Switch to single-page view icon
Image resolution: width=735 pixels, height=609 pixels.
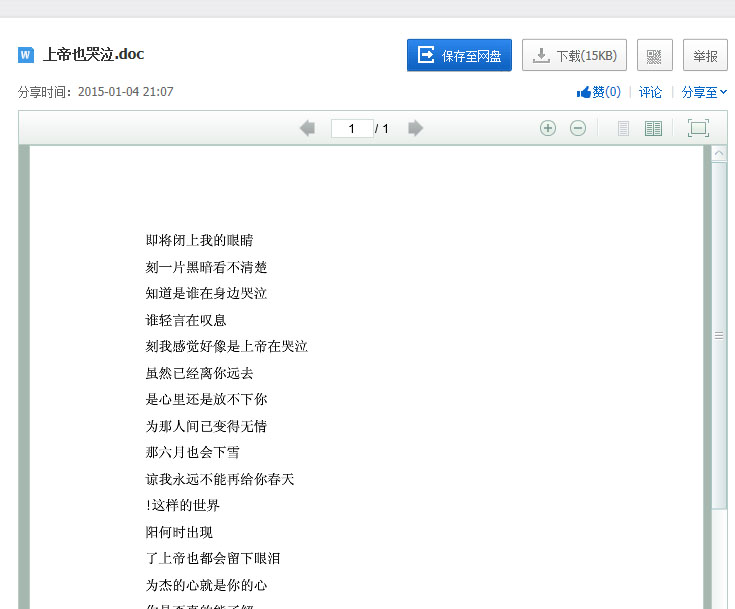[623, 128]
